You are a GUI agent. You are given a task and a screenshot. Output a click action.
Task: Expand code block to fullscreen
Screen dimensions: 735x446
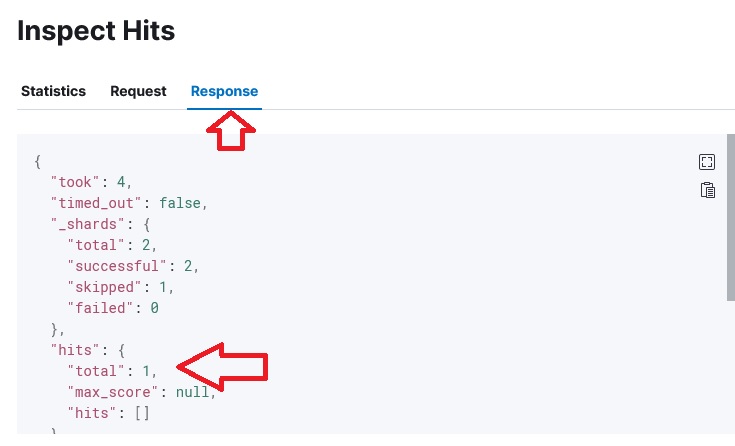706,162
